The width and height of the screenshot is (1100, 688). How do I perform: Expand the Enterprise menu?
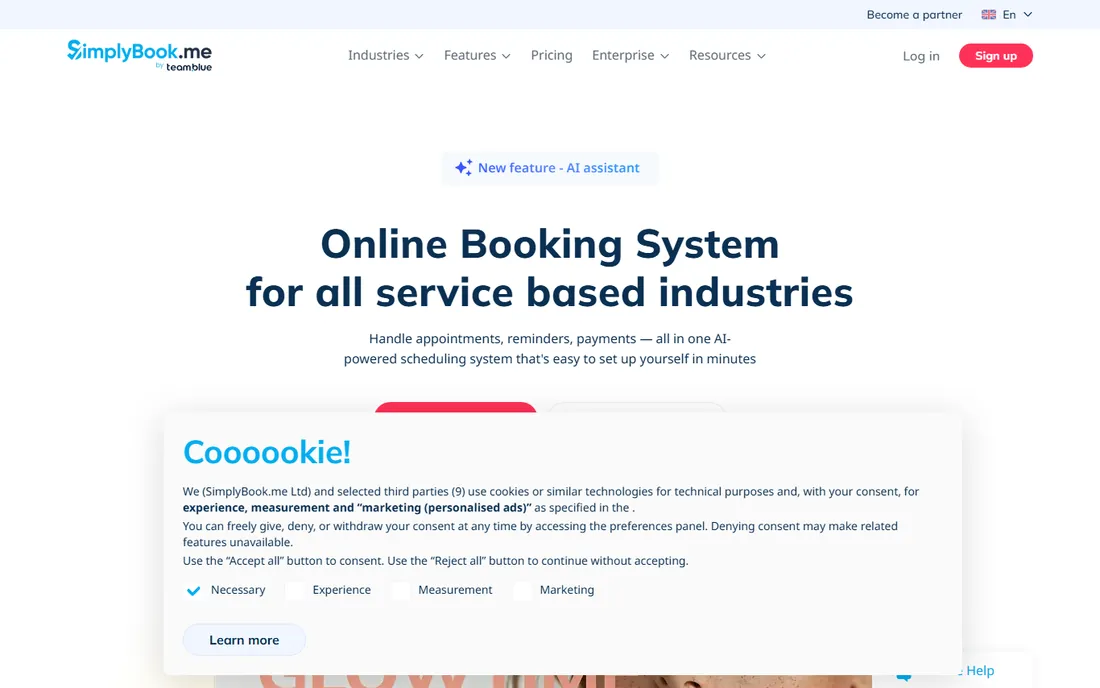[631, 55]
